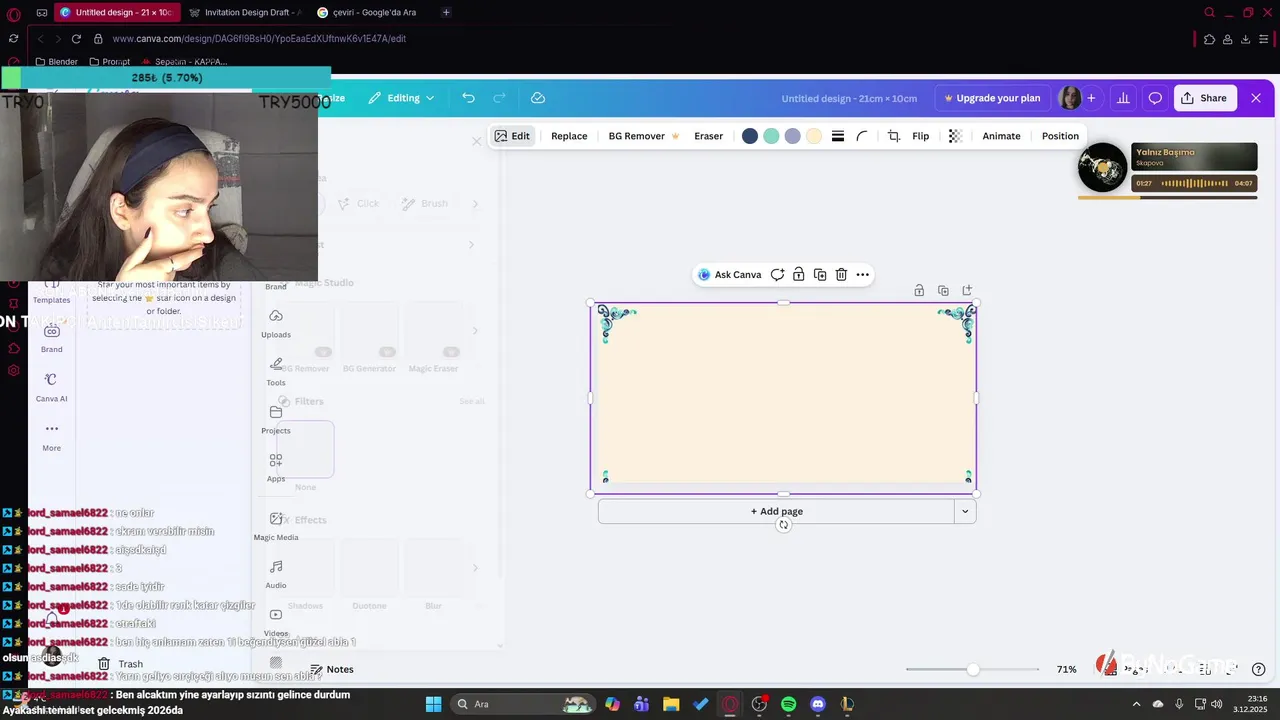
Task: Open the transparency checkerboard icon
Action: [x=955, y=136]
